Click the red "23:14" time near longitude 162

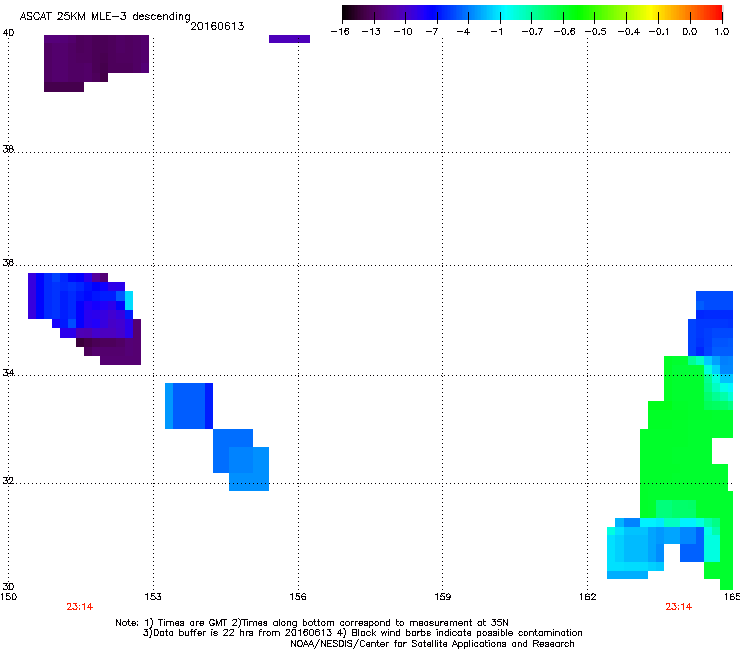pyautogui.click(x=679, y=607)
